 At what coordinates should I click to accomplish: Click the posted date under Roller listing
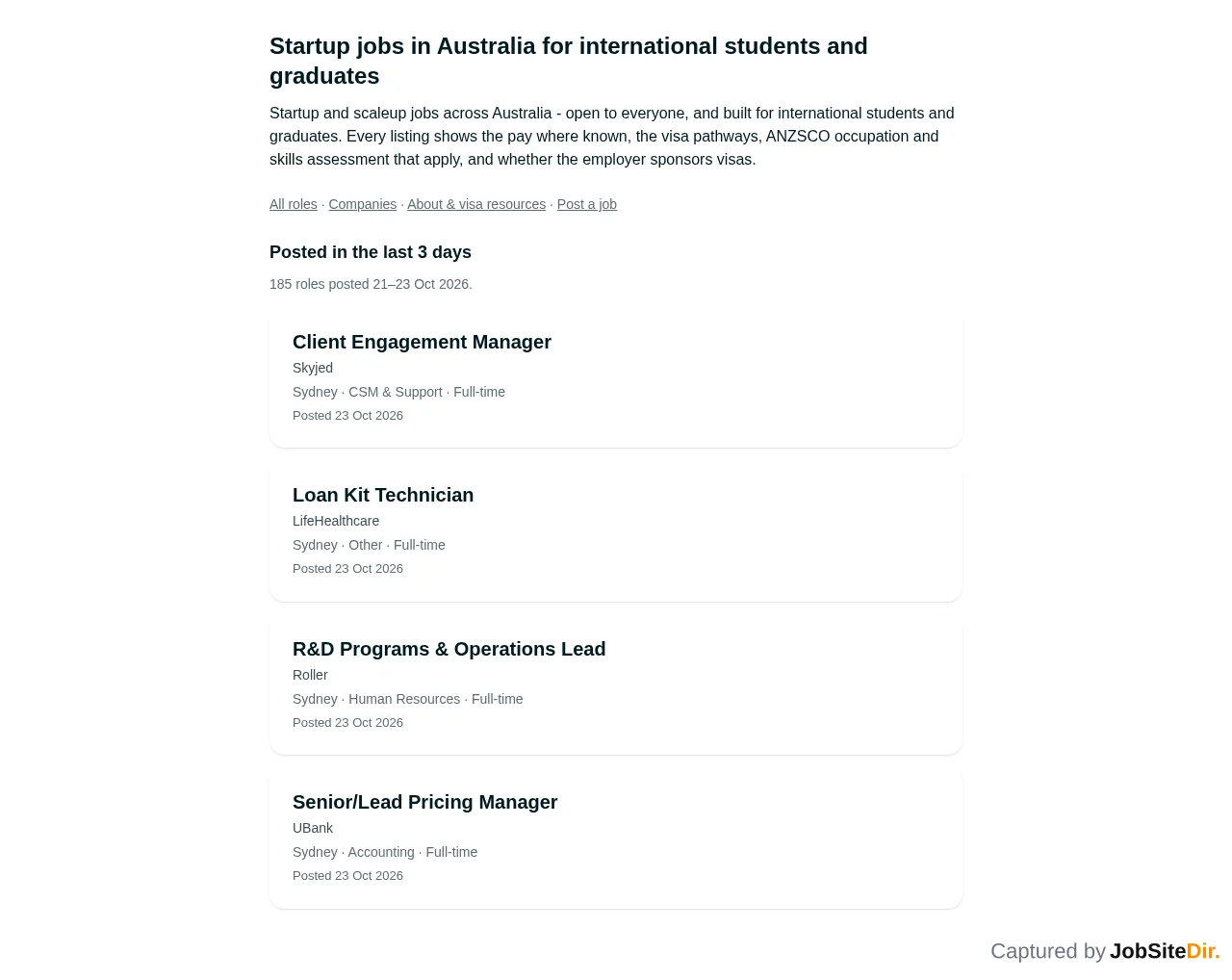pyautogui.click(x=347, y=723)
